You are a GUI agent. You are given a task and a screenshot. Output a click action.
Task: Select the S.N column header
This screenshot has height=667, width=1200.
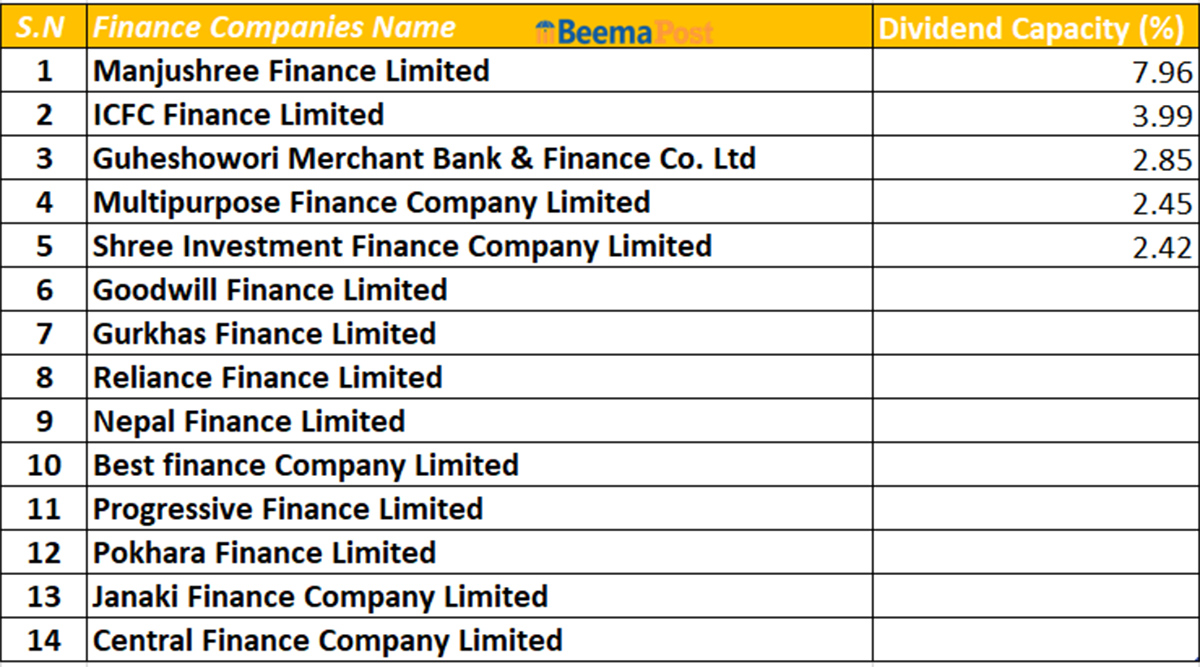[x=43, y=28]
